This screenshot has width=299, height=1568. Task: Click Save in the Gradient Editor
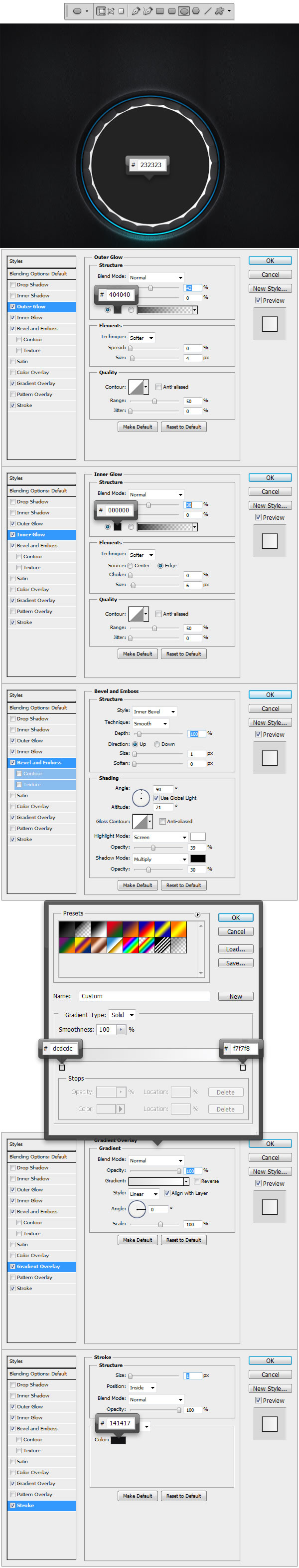tap(236, 963)
